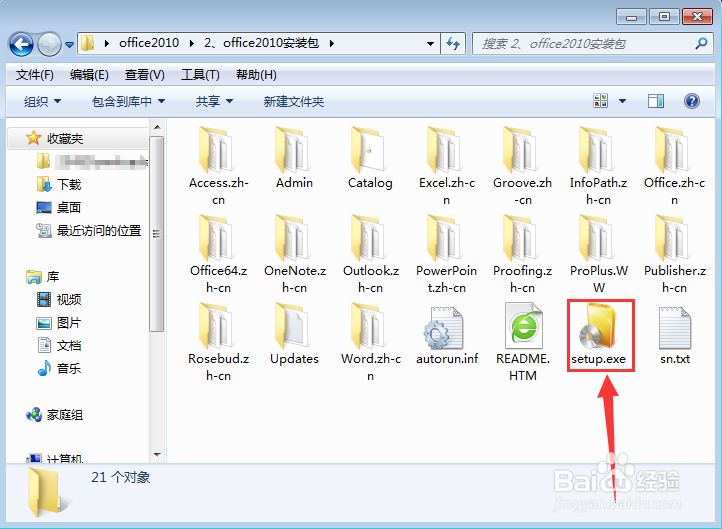Select the ProPlus.WW folder
This screenshot has width=722, height=529.
(598, 254)
